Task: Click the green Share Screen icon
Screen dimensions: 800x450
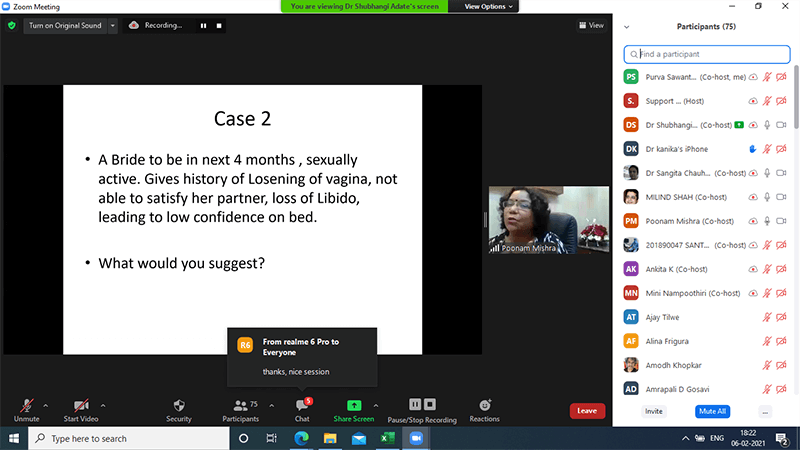Action: click(353, 405)
